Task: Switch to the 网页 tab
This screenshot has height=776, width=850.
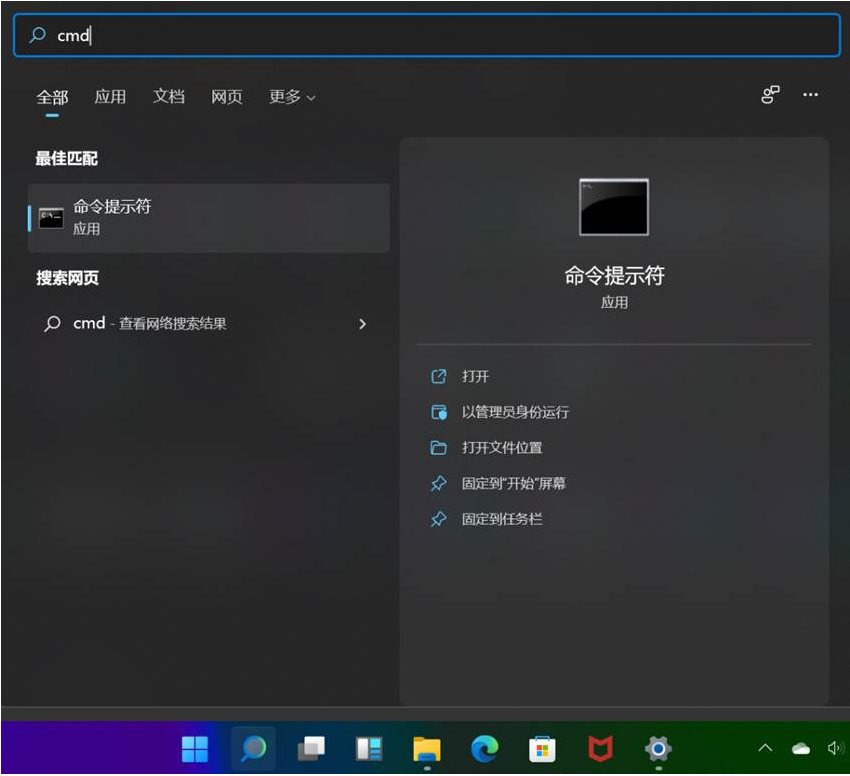Action: pyautogui.click(x=226, y=97)
